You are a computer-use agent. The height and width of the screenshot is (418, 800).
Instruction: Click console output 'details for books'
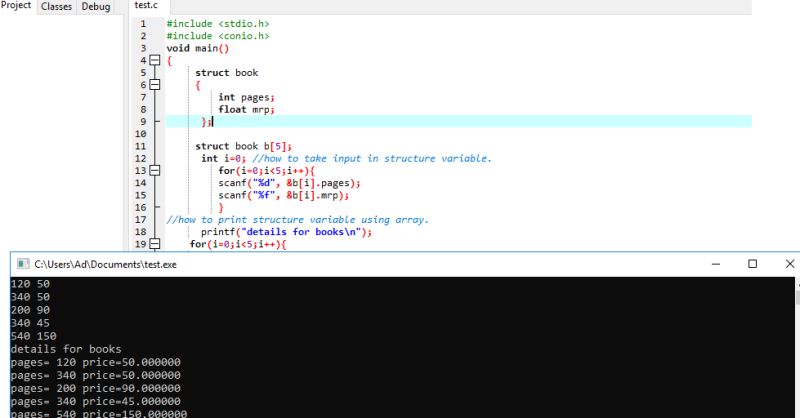tap(66, 349)
